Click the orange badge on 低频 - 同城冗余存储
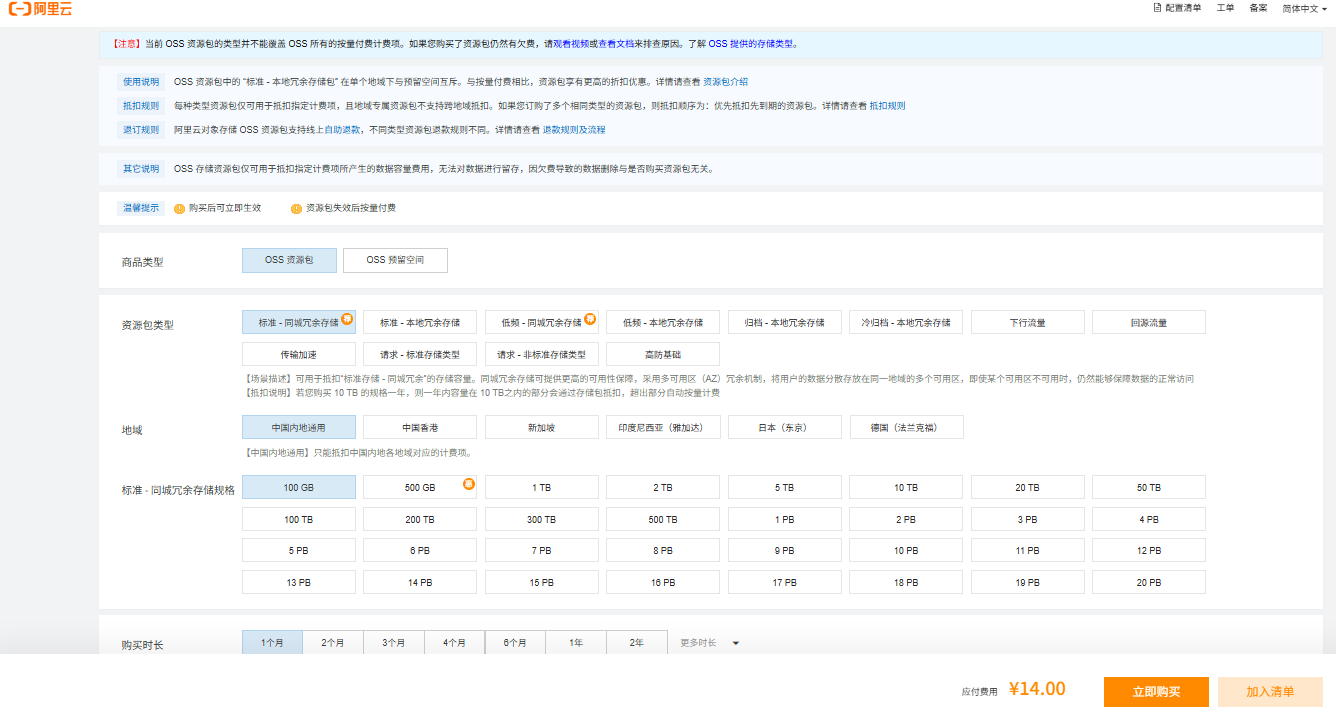The height and width of the screenshot is (716, 1336). click(590, 318)
